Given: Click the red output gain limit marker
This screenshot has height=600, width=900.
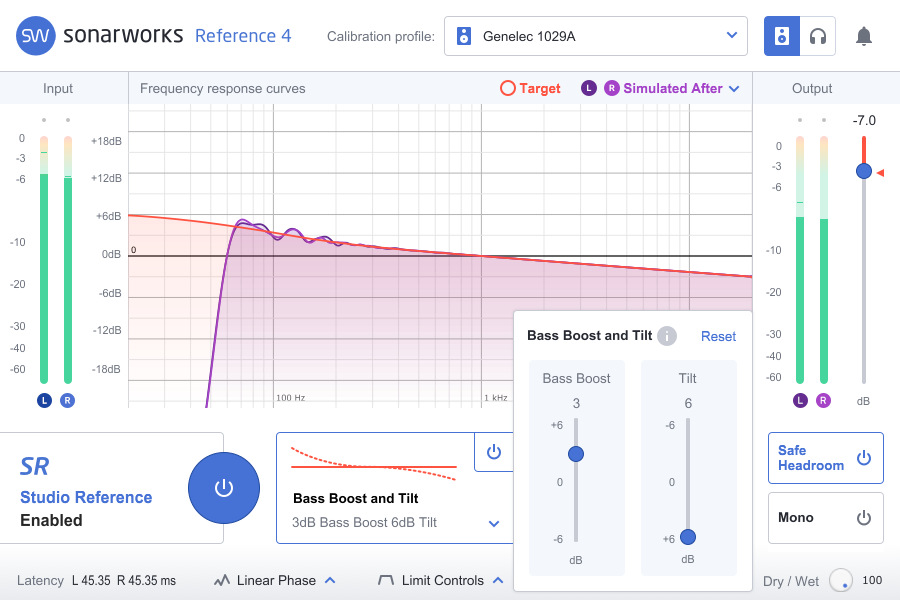Looking at the screenshot, I should point(880,172).
